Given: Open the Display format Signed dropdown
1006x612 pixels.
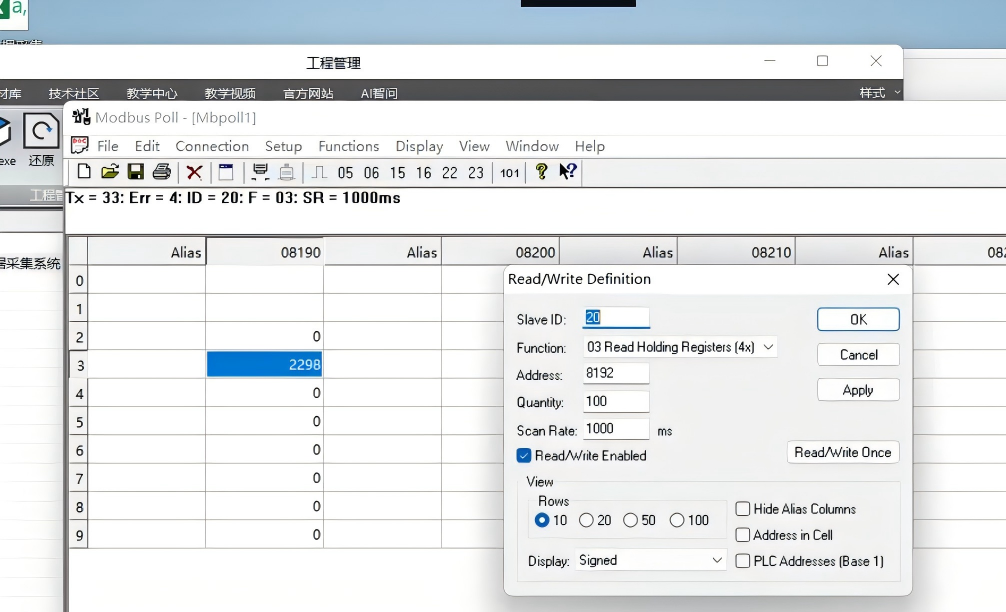Looking at the screenshot, I should point(651,561).
